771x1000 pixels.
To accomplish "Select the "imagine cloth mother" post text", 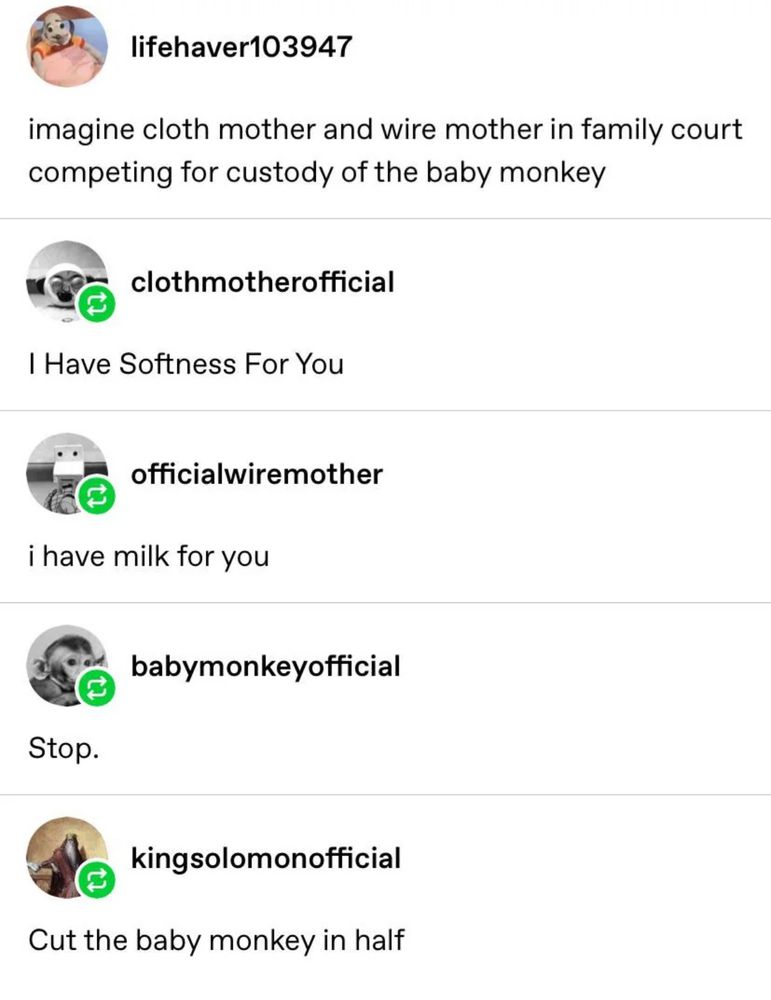I will [385, 151].
